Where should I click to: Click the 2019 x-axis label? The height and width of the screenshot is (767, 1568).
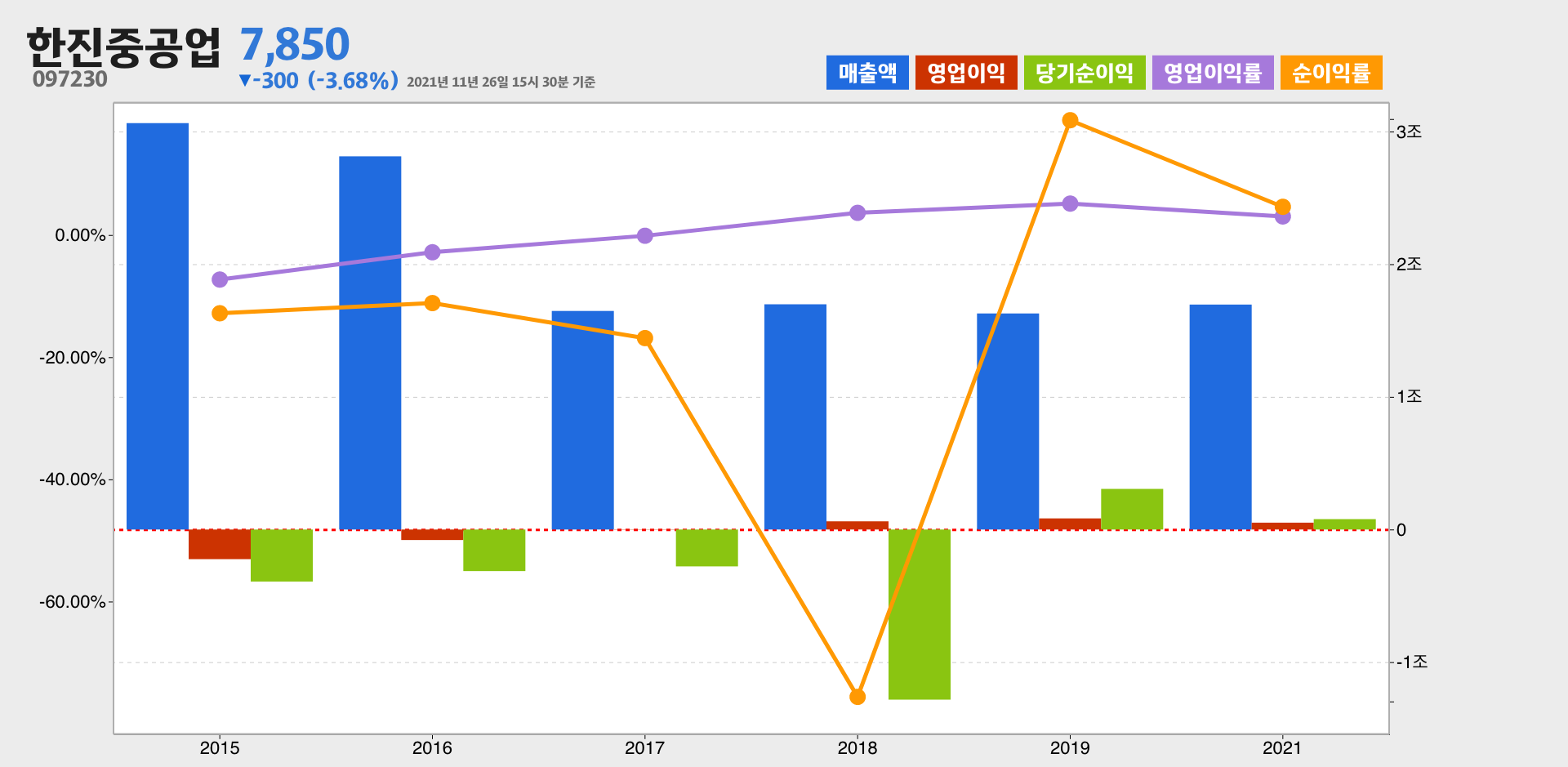click(1070, 747)
